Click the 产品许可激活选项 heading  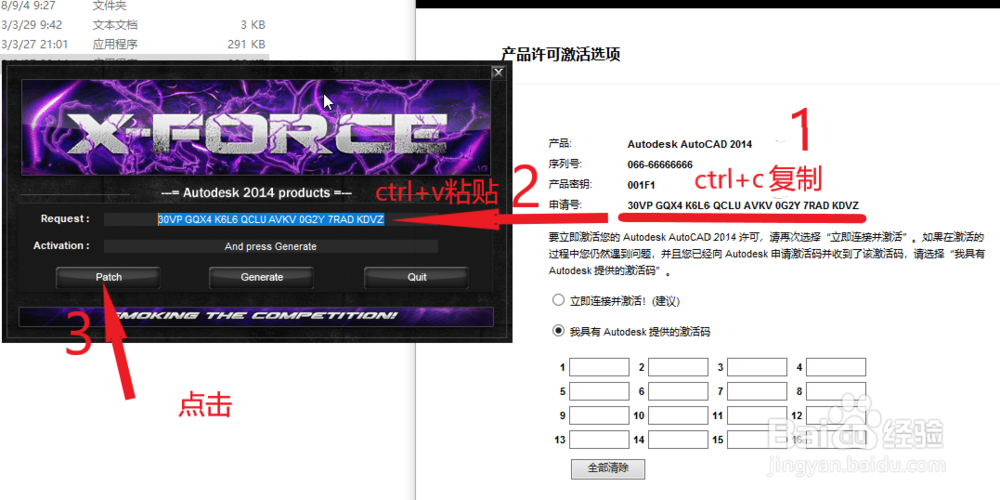561,54
